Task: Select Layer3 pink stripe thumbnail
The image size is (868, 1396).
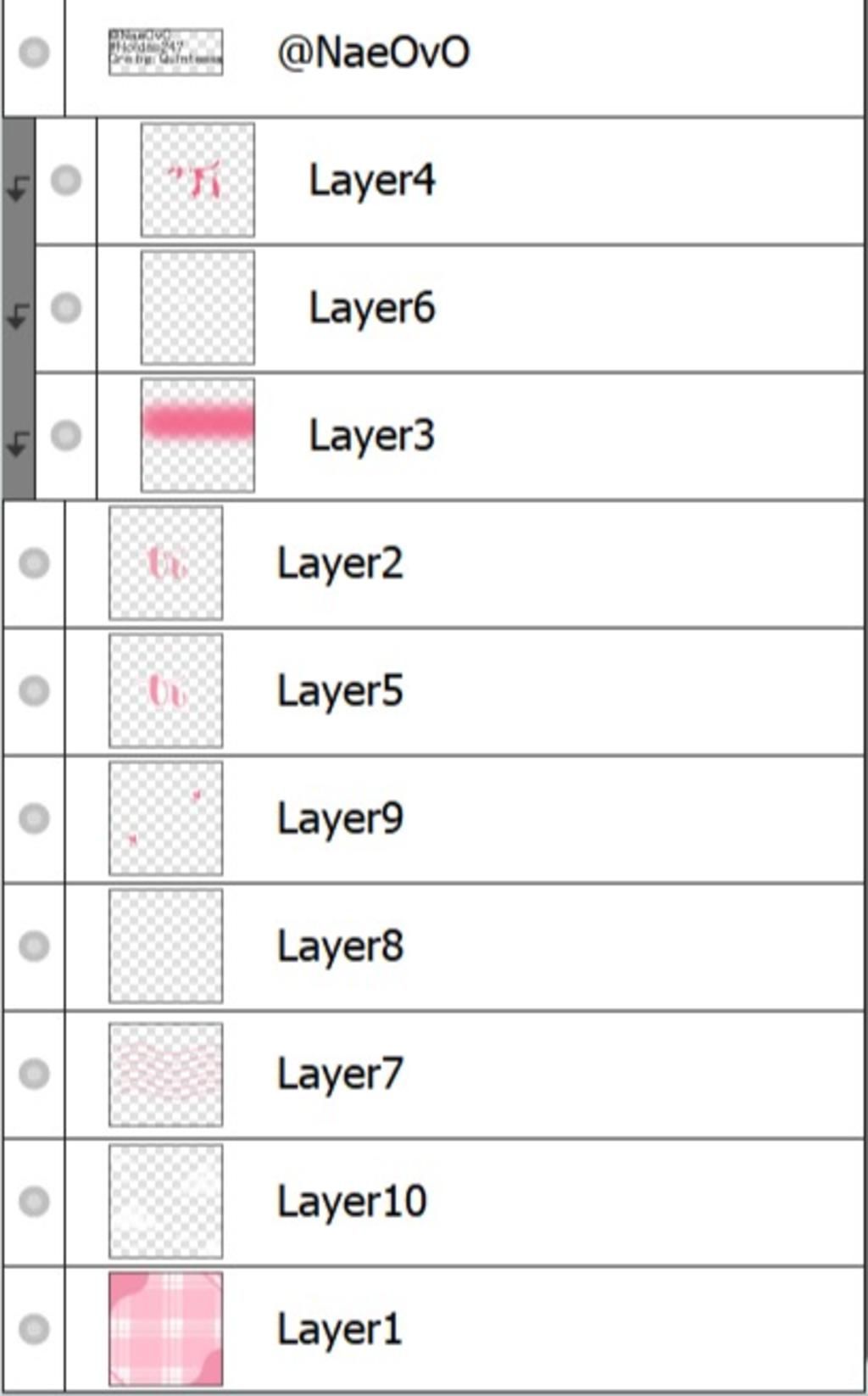Action: click(198, 435)
